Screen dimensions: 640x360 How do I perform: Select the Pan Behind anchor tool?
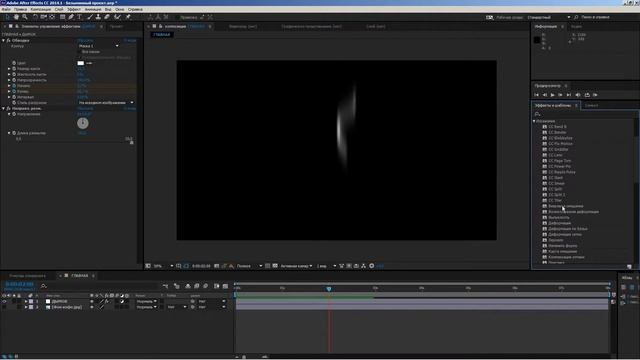[x=52, y=17]
